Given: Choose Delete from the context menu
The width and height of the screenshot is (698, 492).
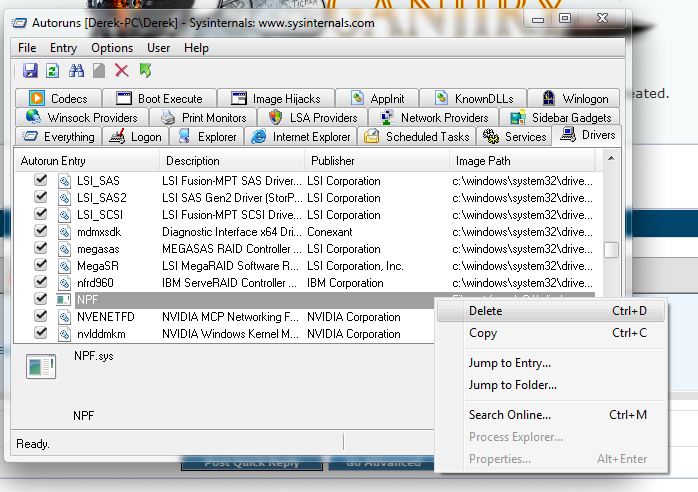Looking at the screenshot, I should click(551, 311).
